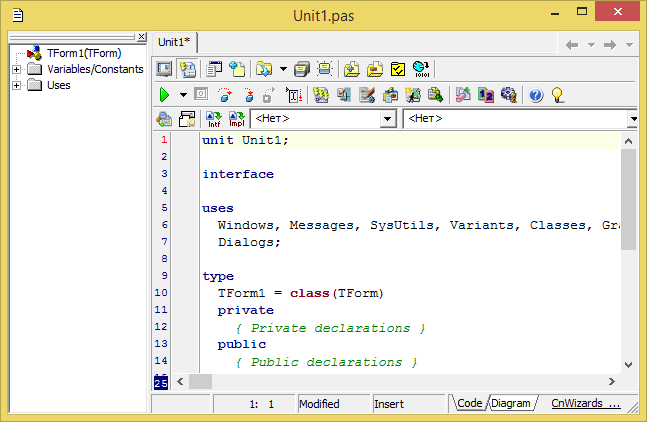The height and width of the screenshot is (422, 647).
Task: Jump to Intf section icon
Action: (x=213, y=119)
